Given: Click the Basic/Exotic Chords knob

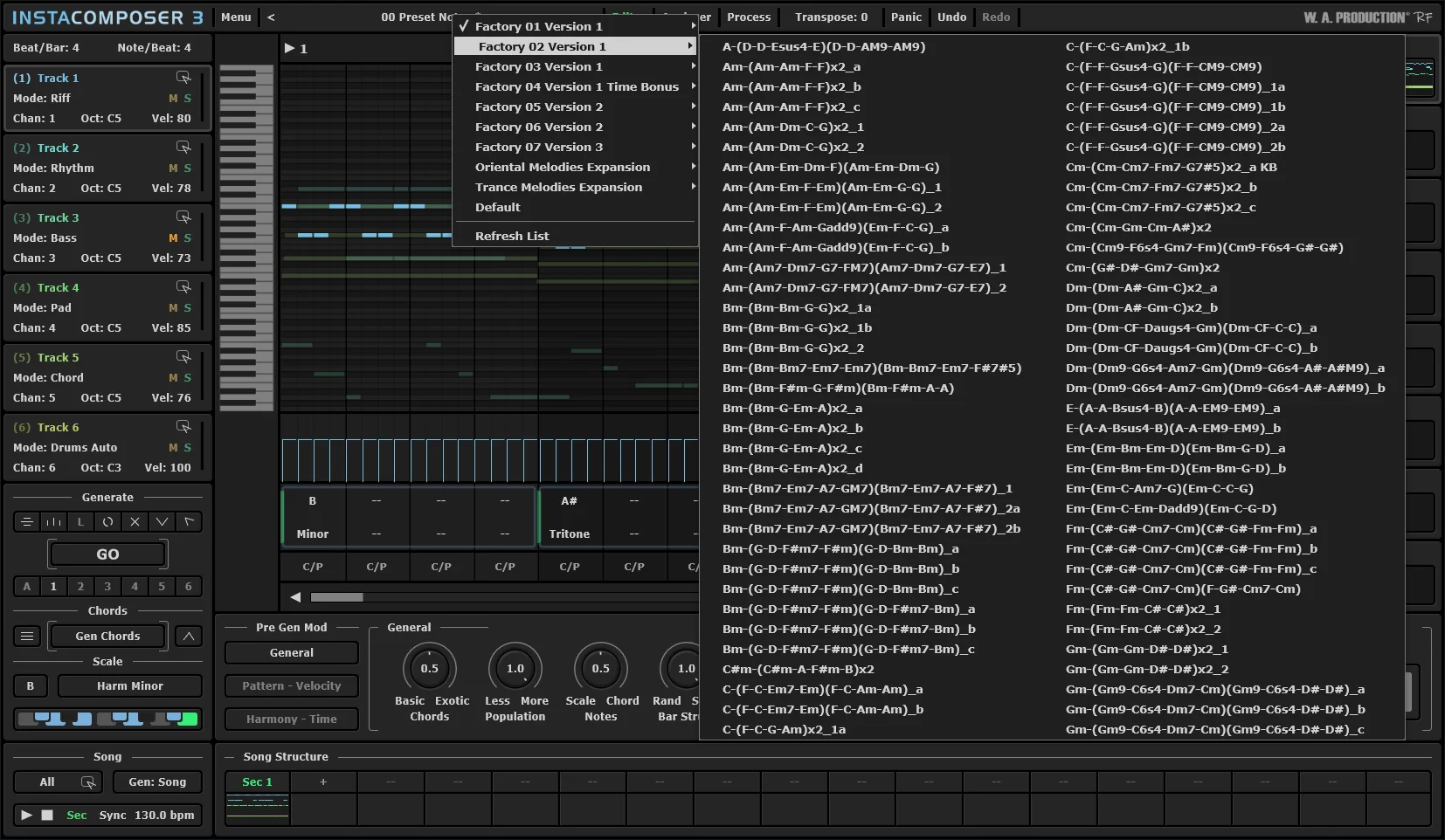Looking at the screenshot, I should (429, 669).
